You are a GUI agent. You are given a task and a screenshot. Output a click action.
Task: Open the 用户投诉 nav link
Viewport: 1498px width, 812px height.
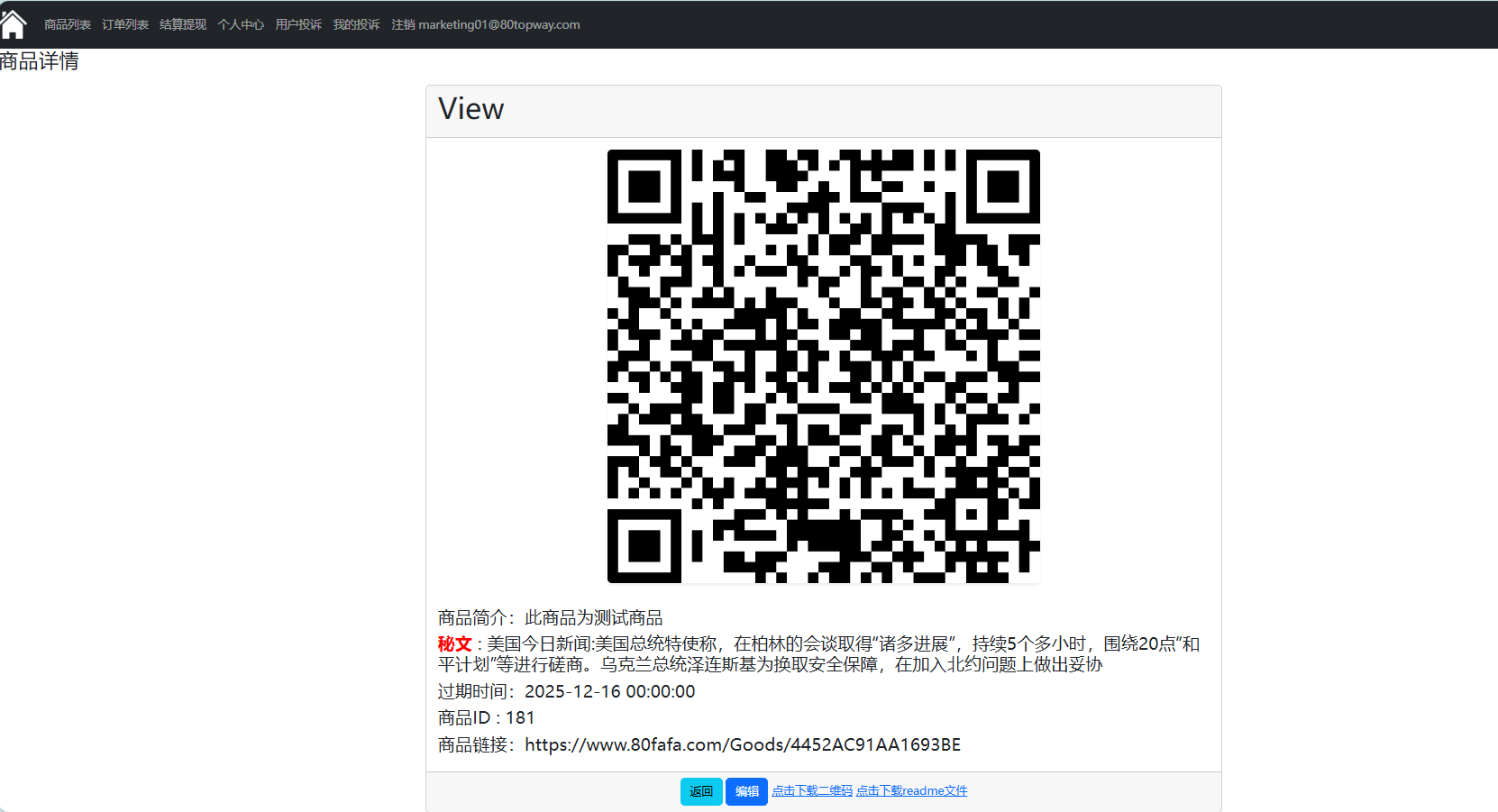[x=298, y=25]
